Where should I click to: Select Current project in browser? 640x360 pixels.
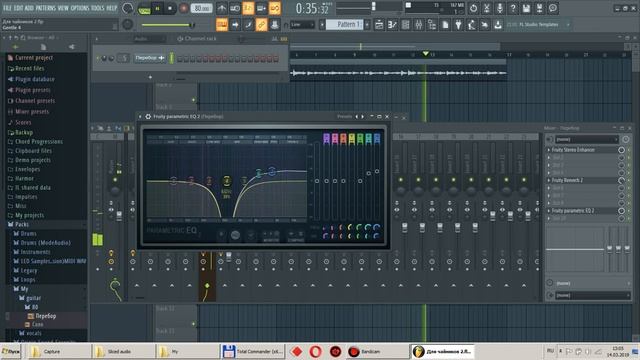(x=34, y=58)
